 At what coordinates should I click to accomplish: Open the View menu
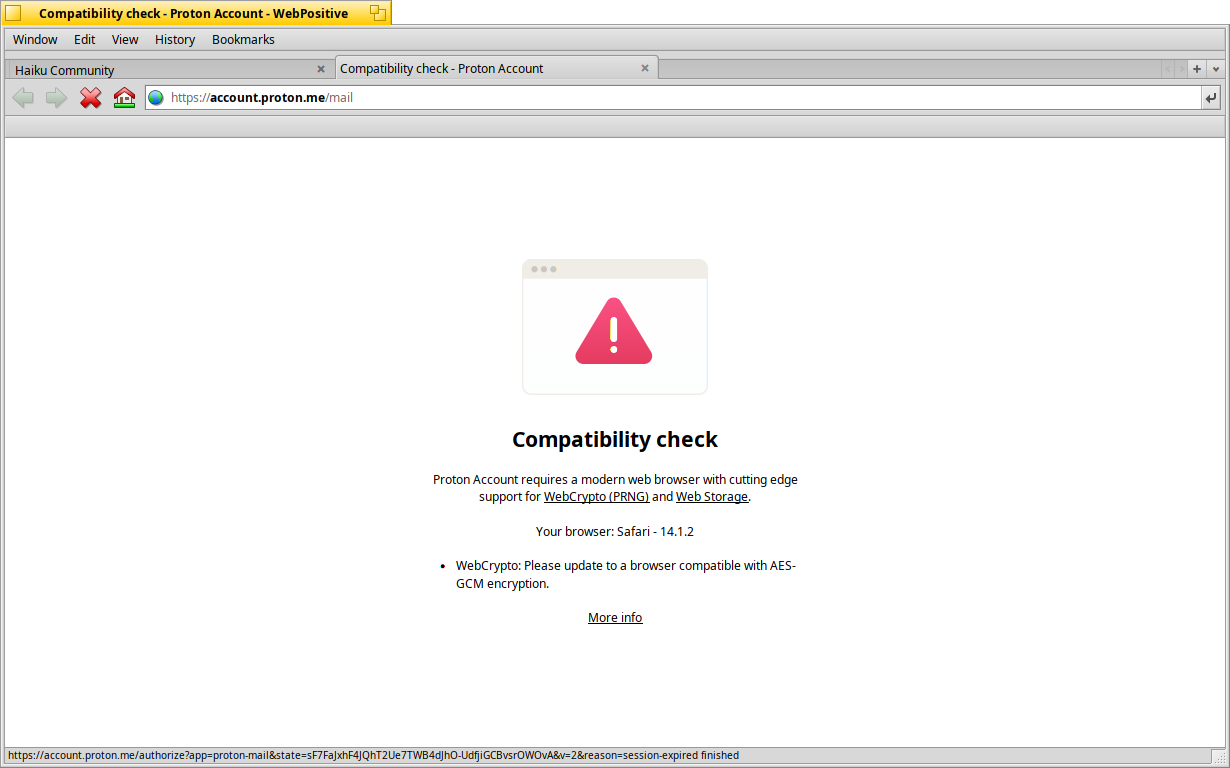point(125,40)
